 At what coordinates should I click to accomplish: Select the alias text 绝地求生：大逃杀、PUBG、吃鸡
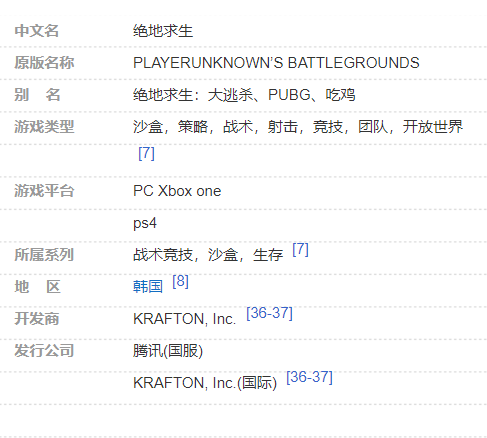(x=244, y=95)
